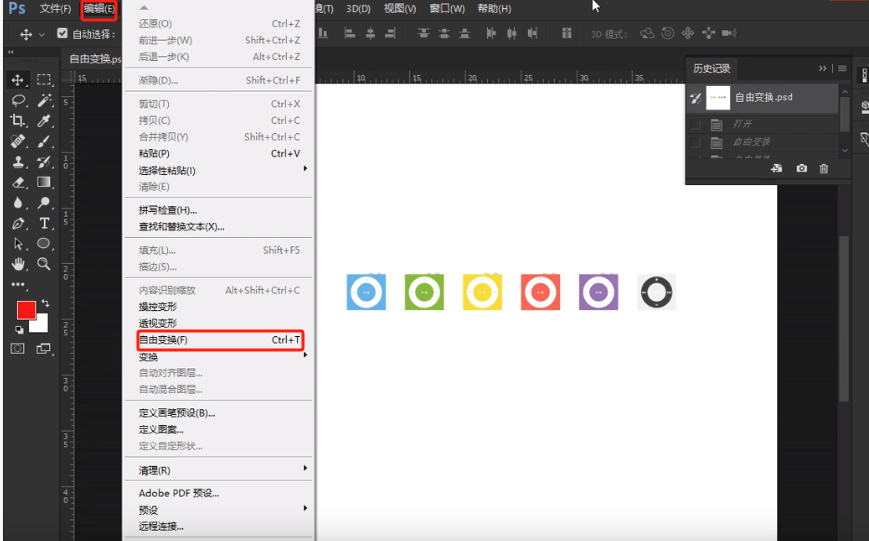
Task: Select the Type tool
Action: (44, 223)
